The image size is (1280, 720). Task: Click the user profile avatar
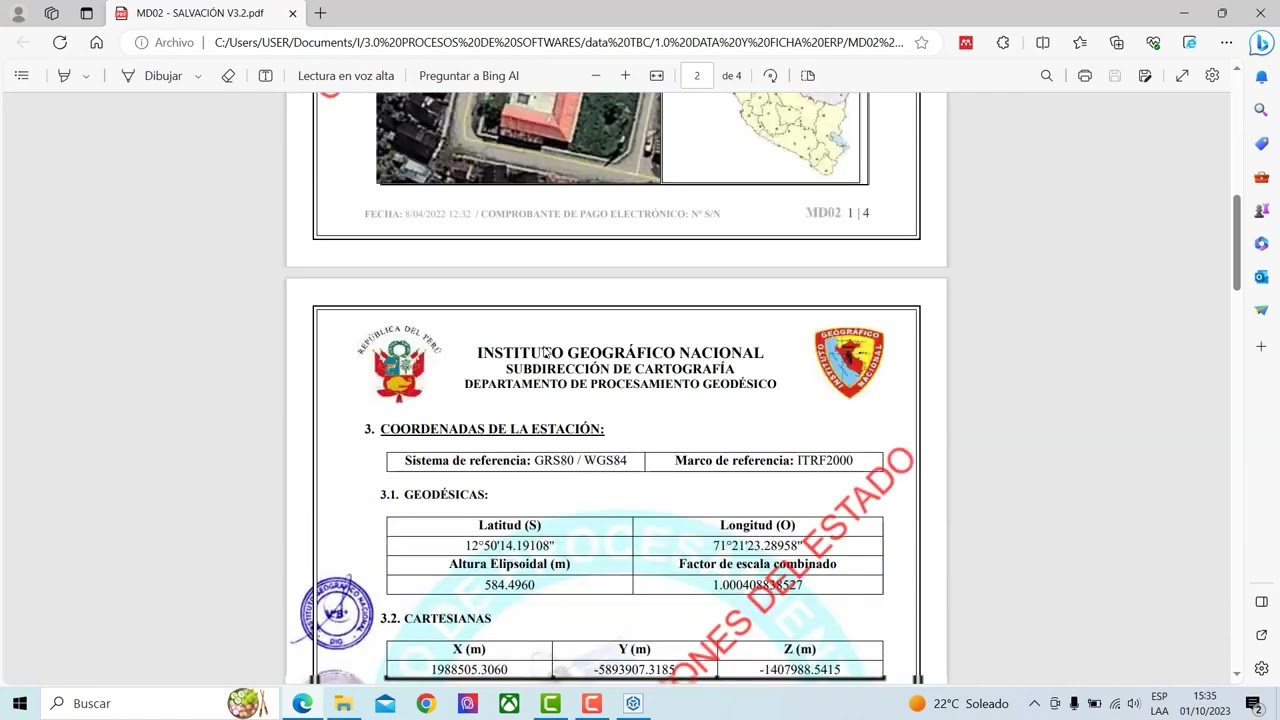(18, 13)
